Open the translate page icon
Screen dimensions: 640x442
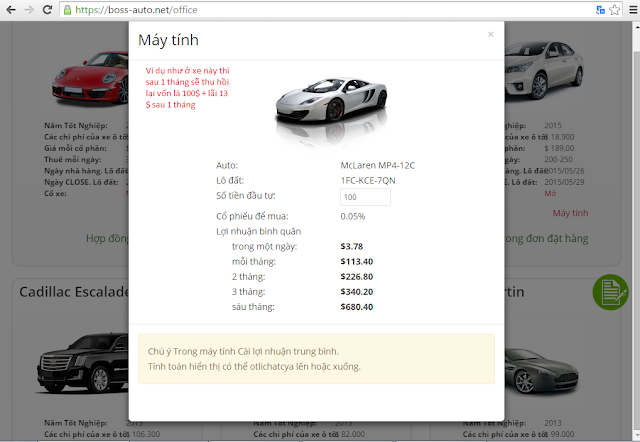[600, 10]
